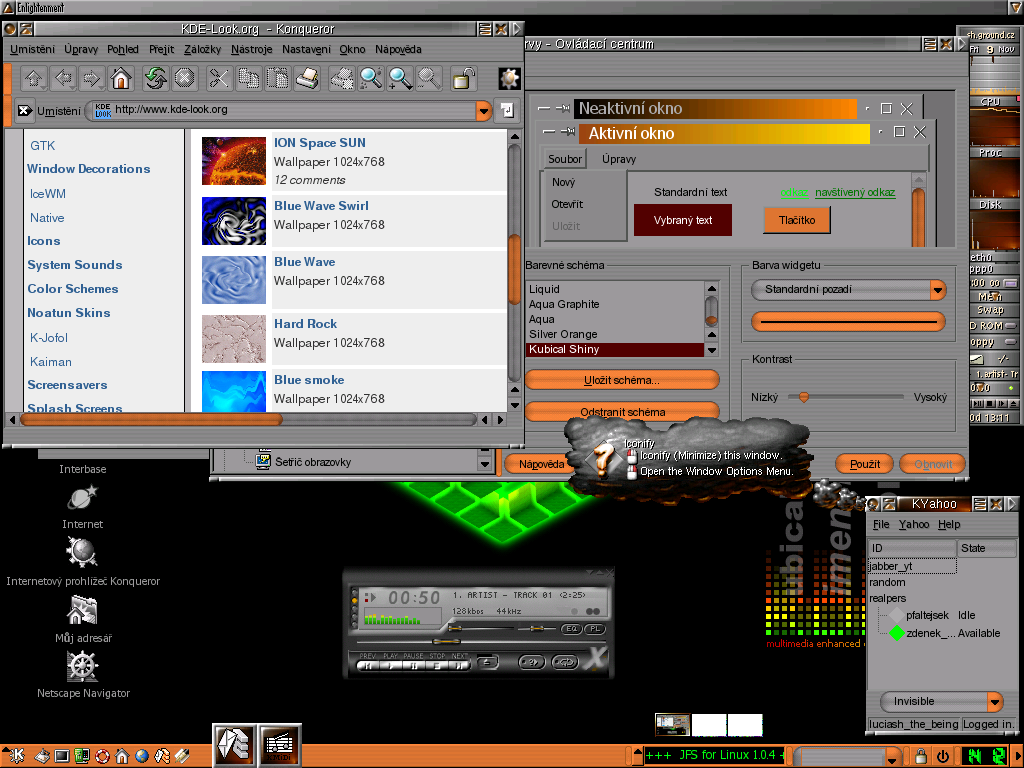Click the lifebuoy help icon on the panel
The height and width of the screenshot is (768, 1024).
pyautogui.click(x=103, y=756)
